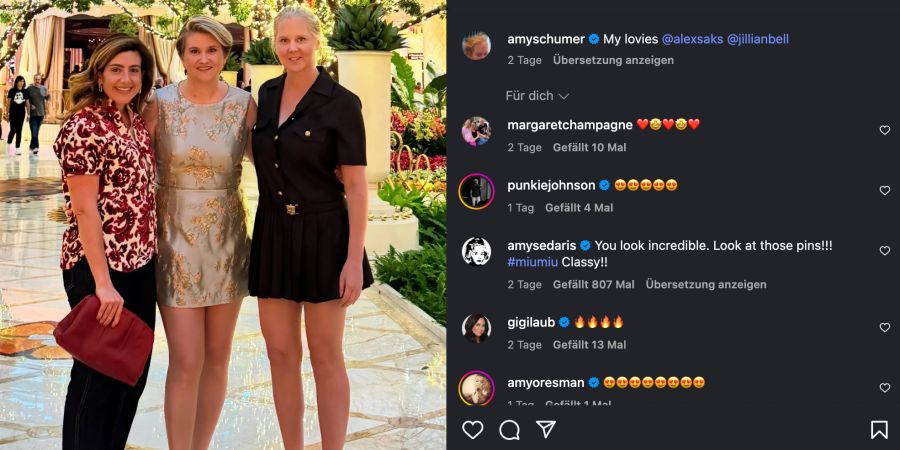Show translation of amysedaris's comment
The image size is (900, 450).
[705, 285]
